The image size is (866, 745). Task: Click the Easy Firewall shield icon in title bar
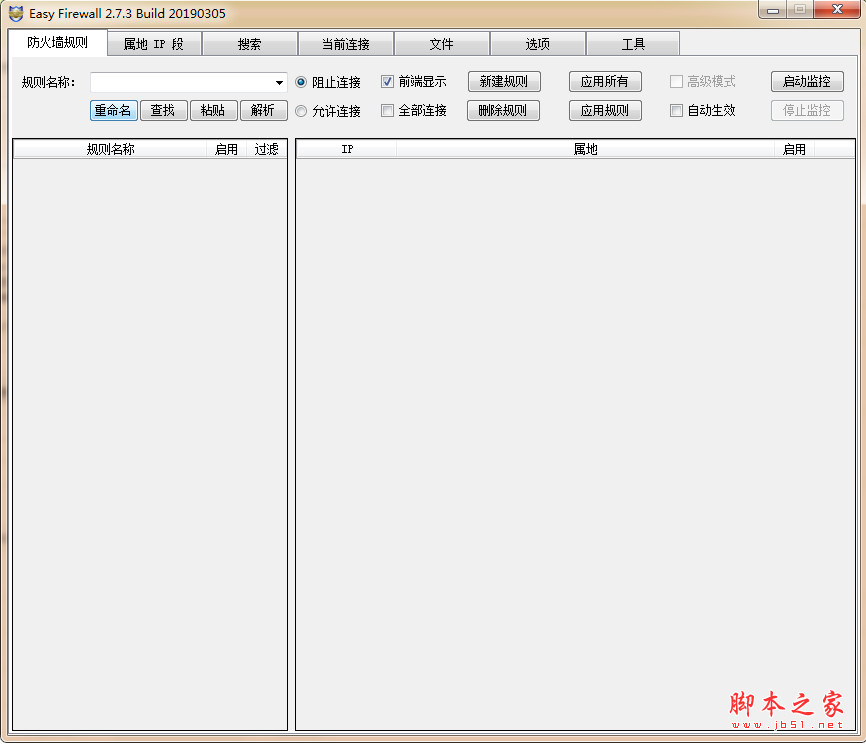16,13
